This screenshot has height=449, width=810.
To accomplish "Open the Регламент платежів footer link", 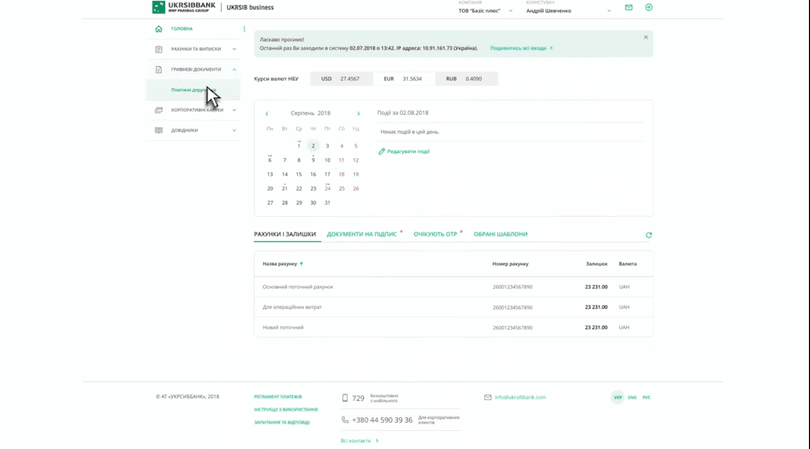I will (277, 397).
